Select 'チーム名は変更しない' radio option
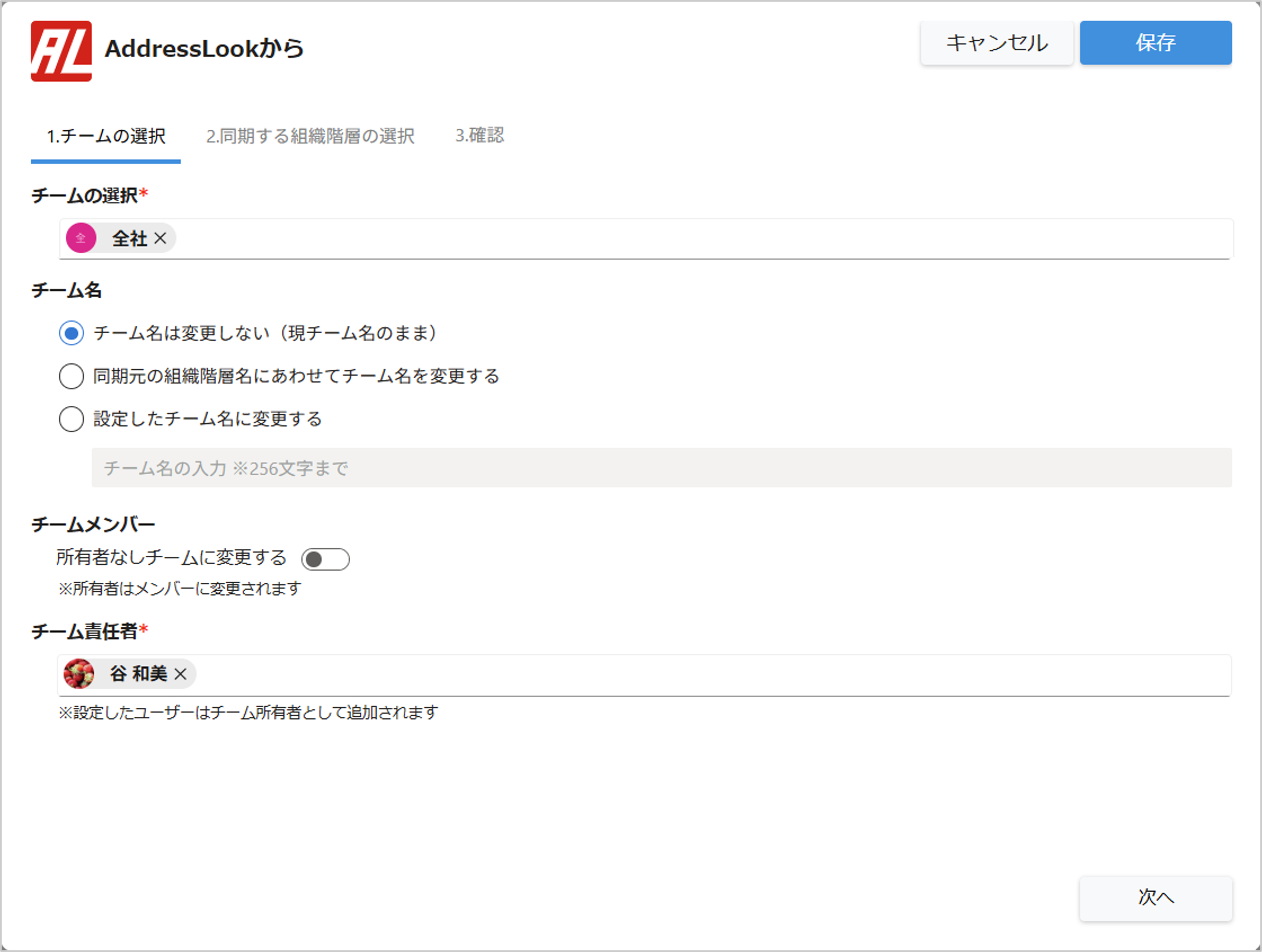 tap(71, 333)
